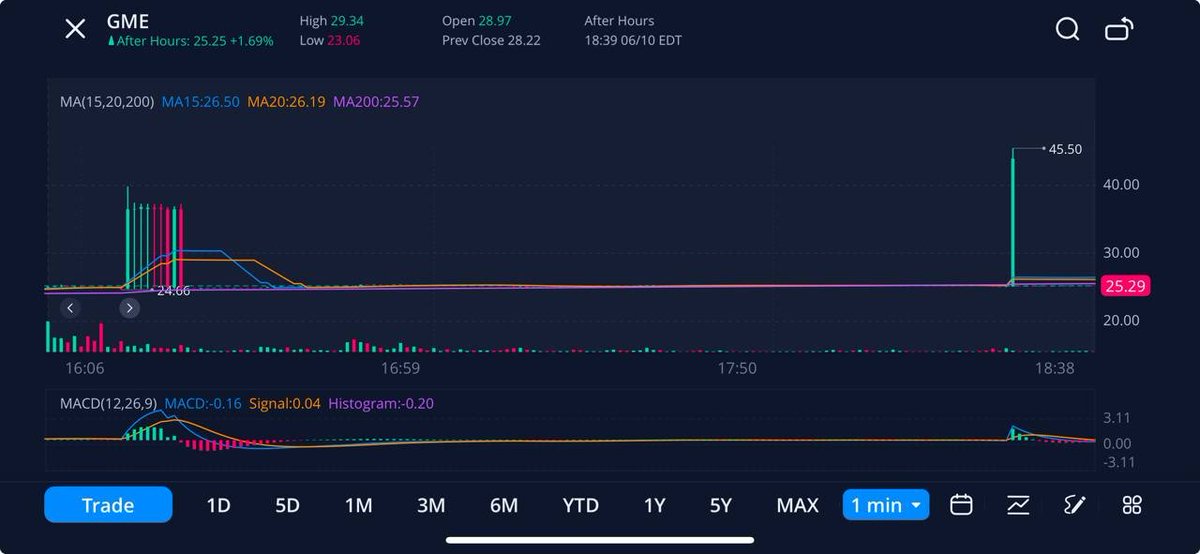Open the drawing tools pencil icon

1075,505
